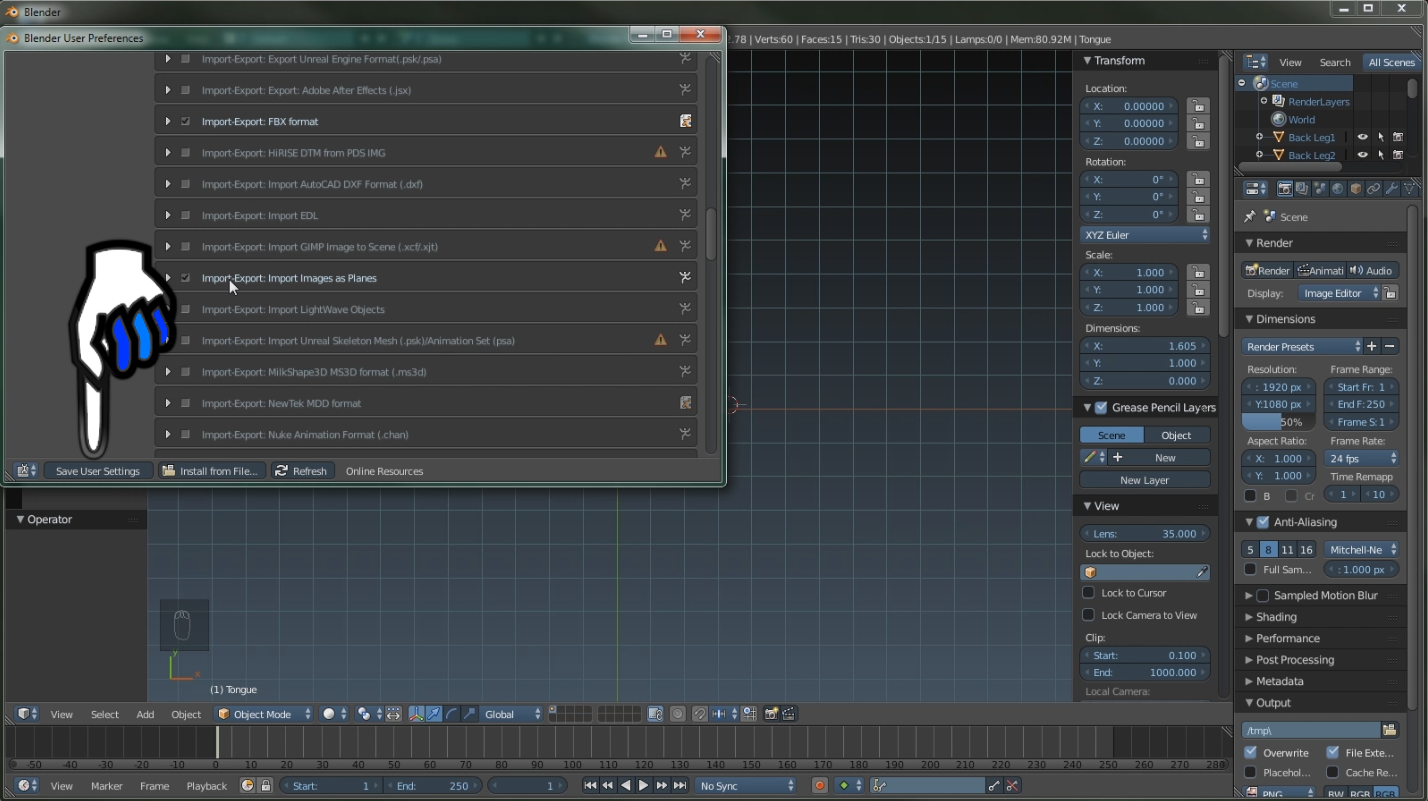
Task: Disable the Import Images as Planes addon
Action: [x=185, y=278]
